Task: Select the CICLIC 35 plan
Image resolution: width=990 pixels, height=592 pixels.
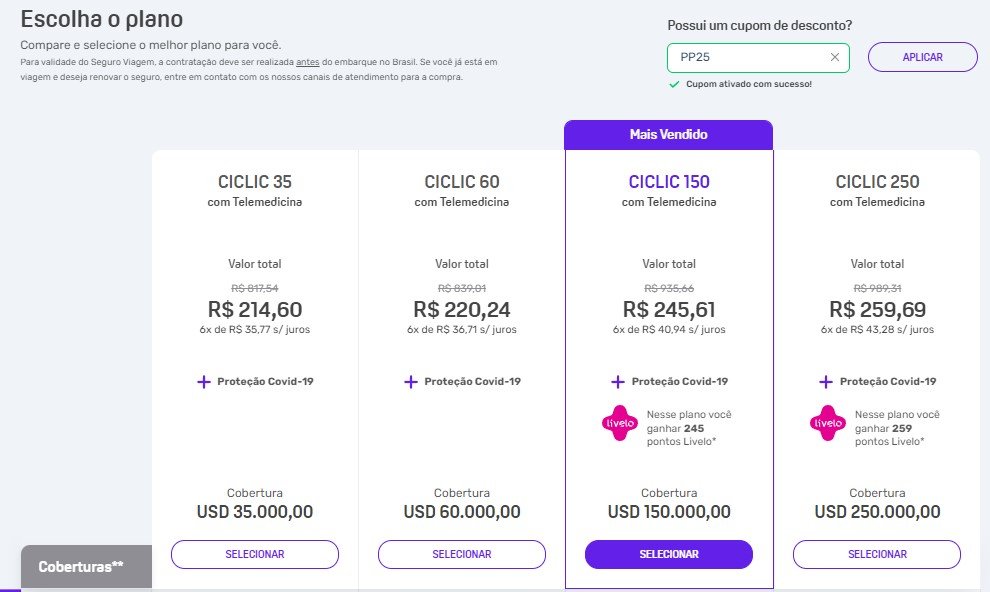Action: coord(254,554)
